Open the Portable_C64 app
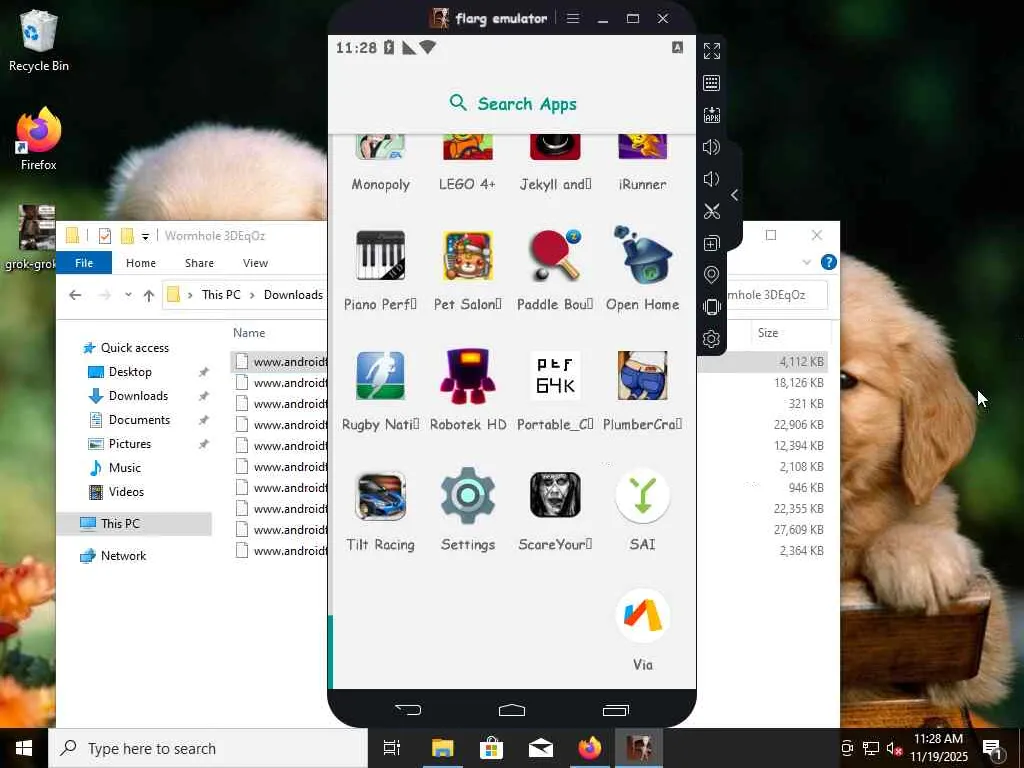This screenshot has width=1024, height=768. pyautogui.click(x=555, y=390)
